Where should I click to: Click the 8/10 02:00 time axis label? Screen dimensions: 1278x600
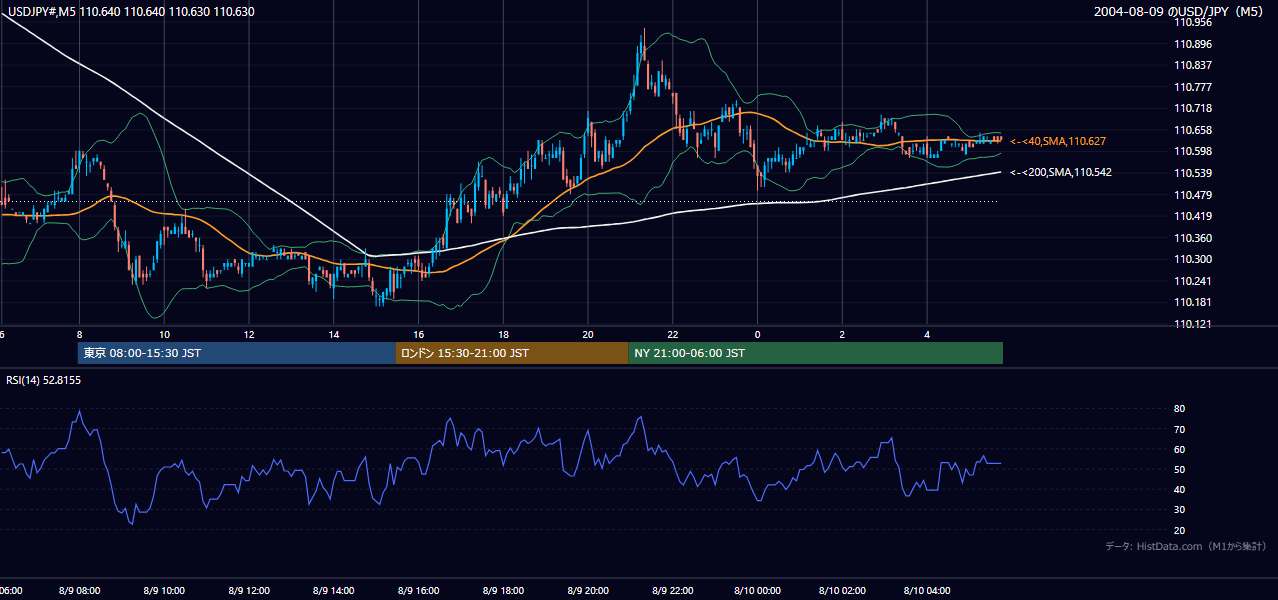coord(842,591)
